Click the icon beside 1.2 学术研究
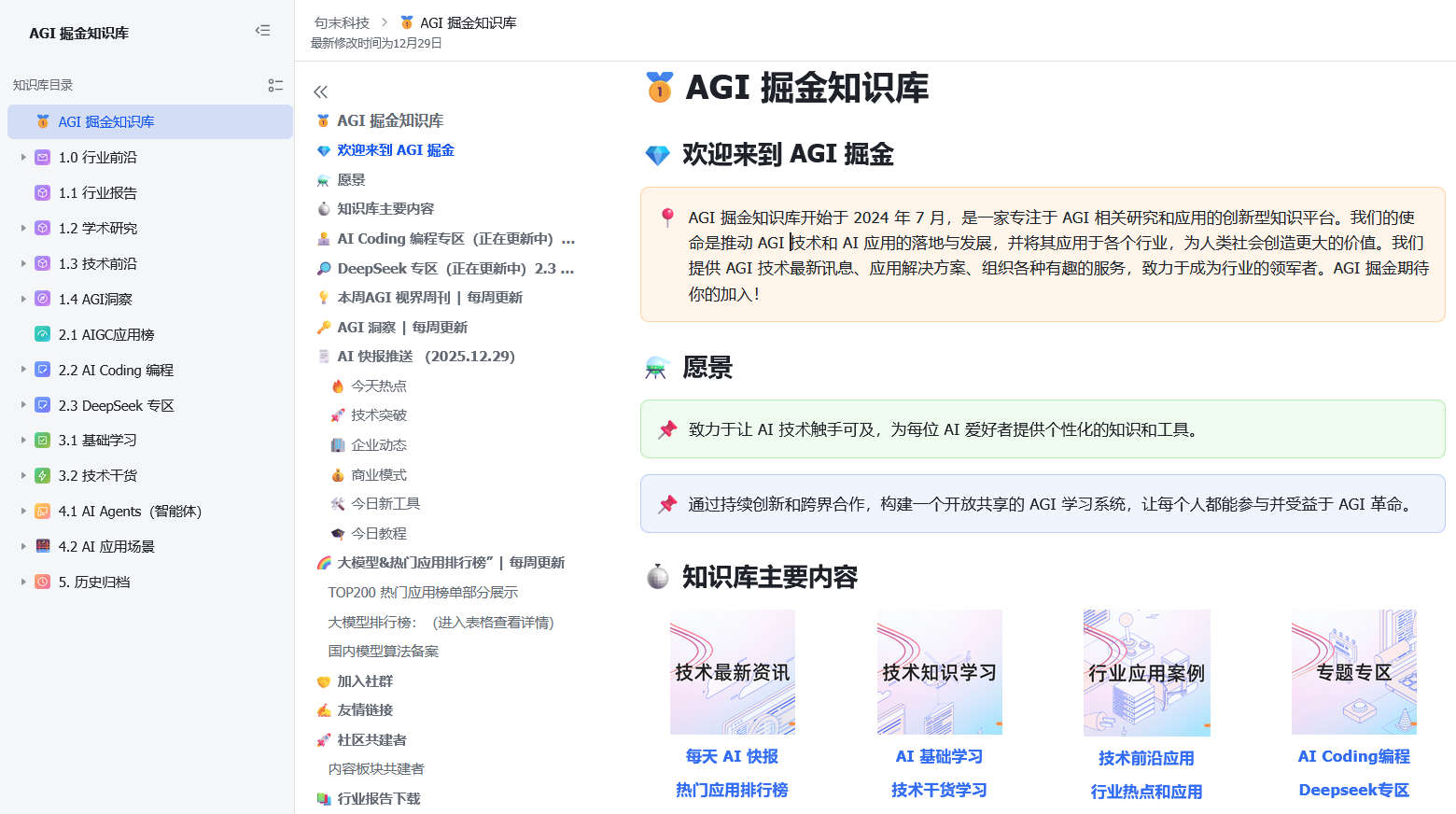The image size is (1456, 814). (42, 229)
